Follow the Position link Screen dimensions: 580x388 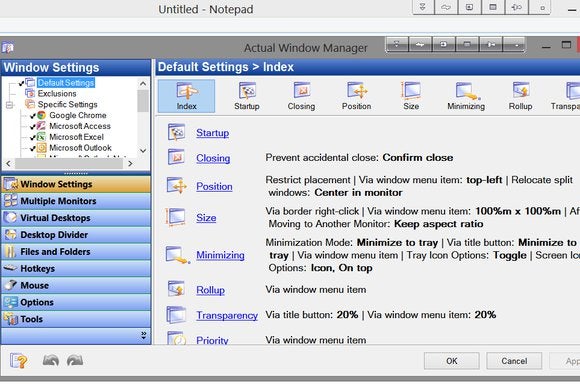[x=214, y=186]
